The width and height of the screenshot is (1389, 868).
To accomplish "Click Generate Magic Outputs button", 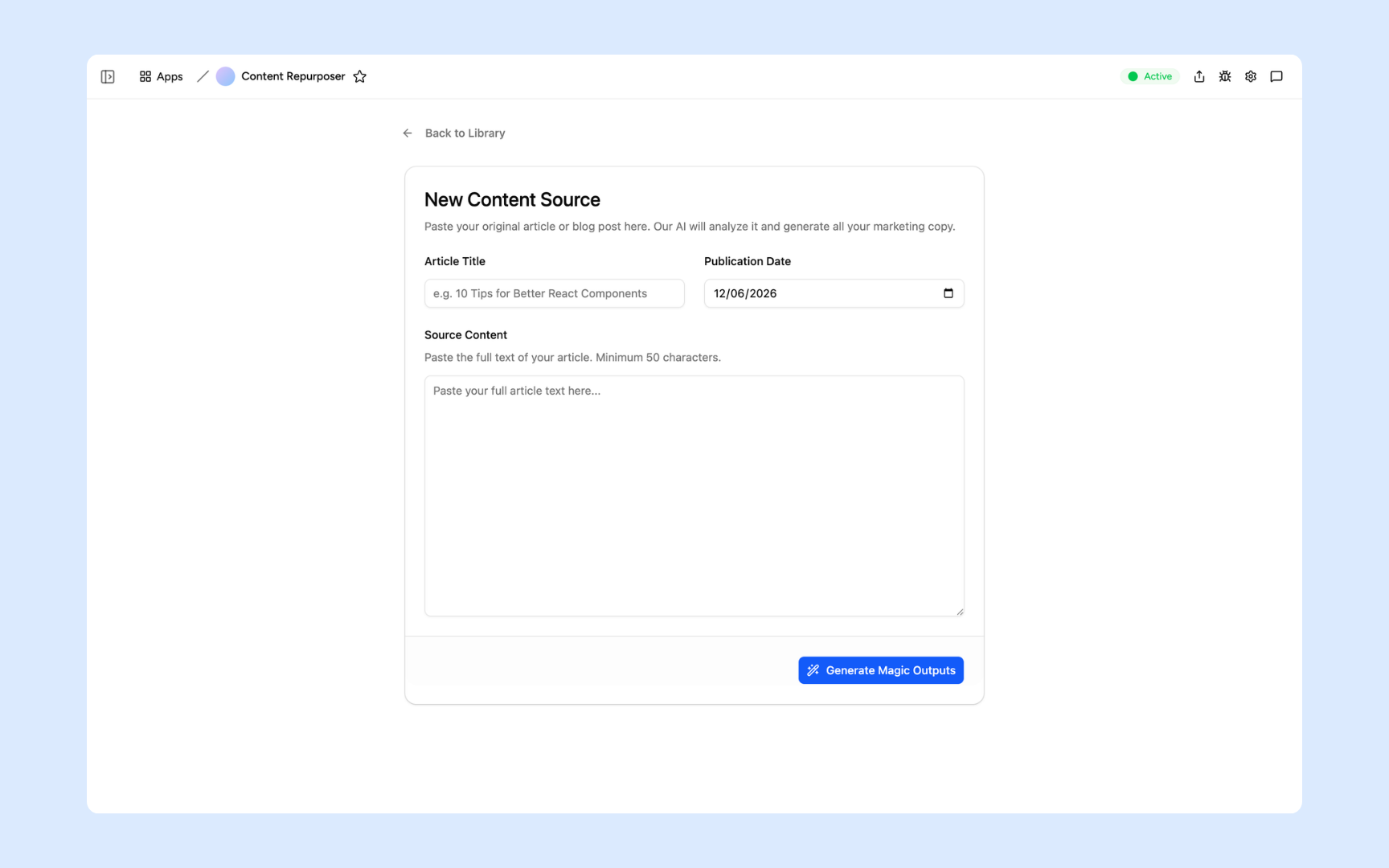I will (x=881, y=670).
